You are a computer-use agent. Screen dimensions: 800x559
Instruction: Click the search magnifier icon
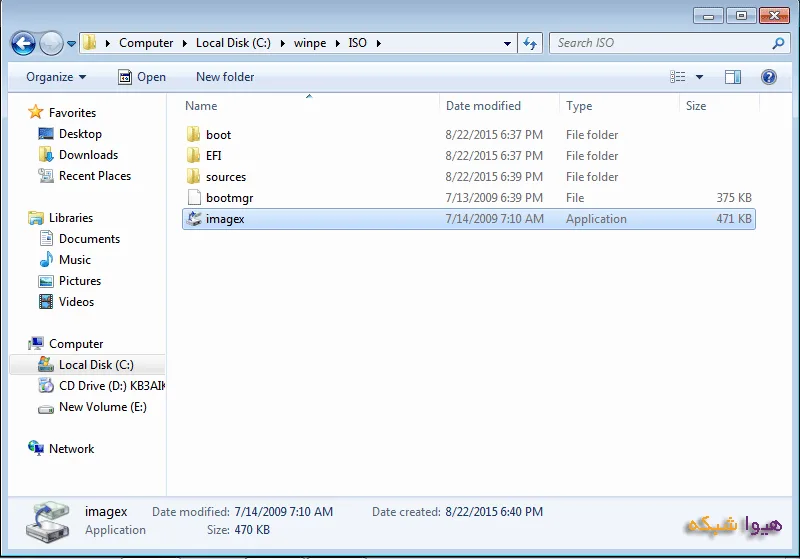778,43
